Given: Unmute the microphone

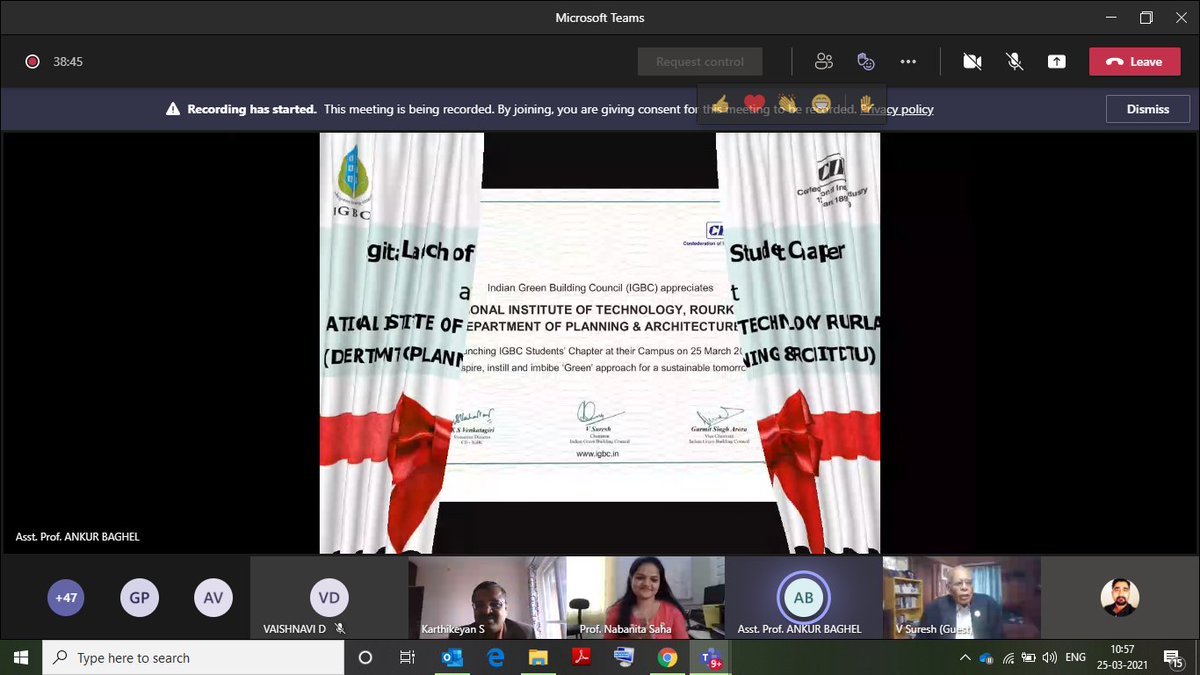Looking at the screenshot, I should click(1014, 61).
